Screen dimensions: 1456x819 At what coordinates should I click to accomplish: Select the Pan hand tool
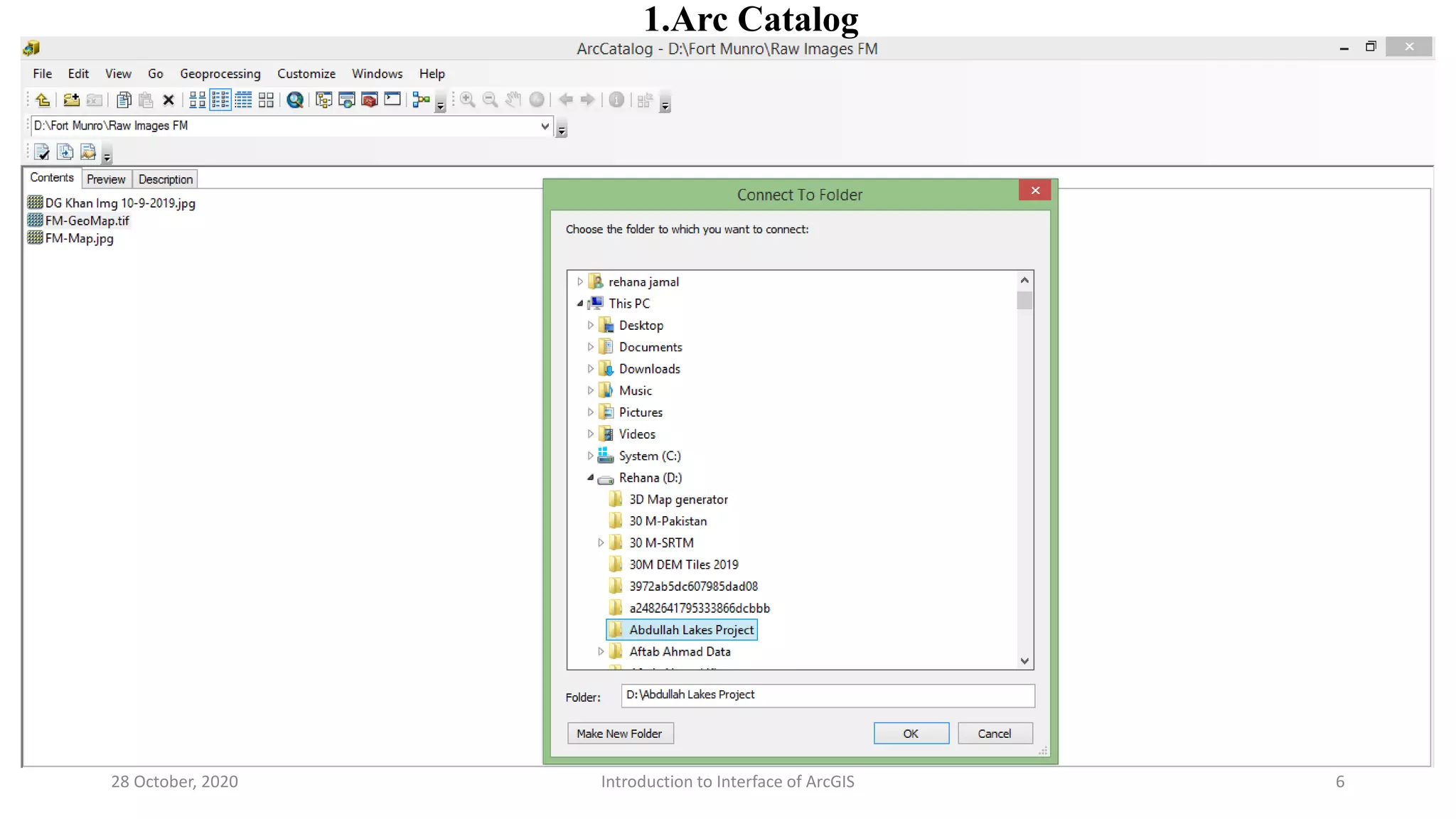(x=513, y=100)
